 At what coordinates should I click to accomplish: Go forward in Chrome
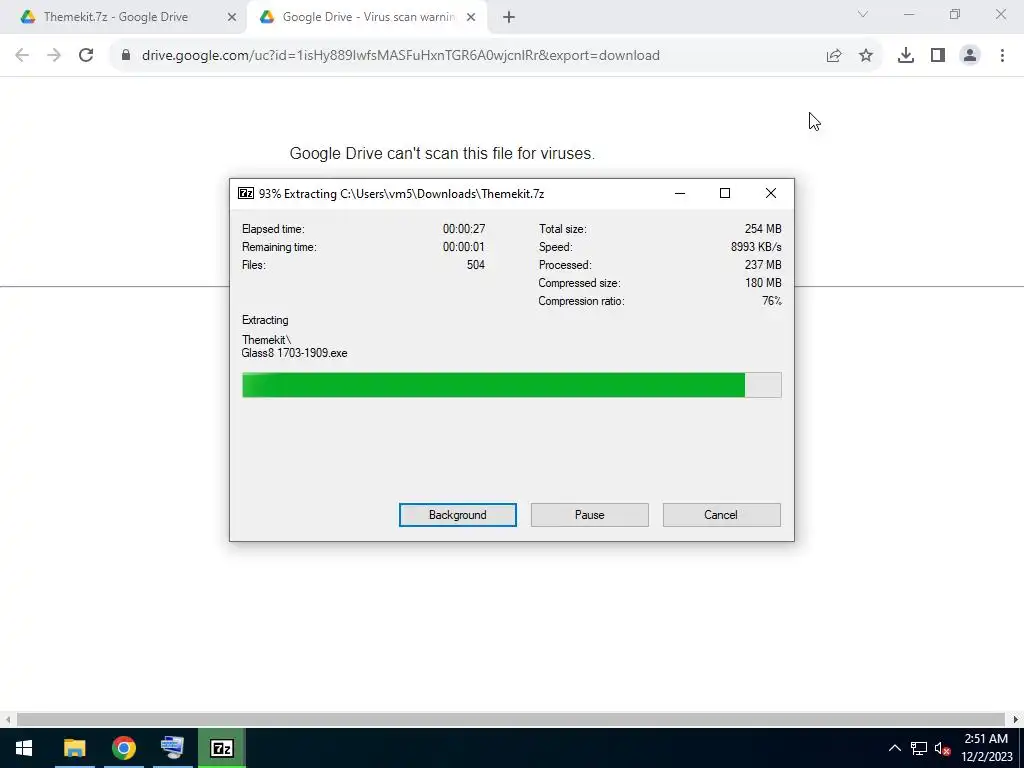click(x=54, y=56)
